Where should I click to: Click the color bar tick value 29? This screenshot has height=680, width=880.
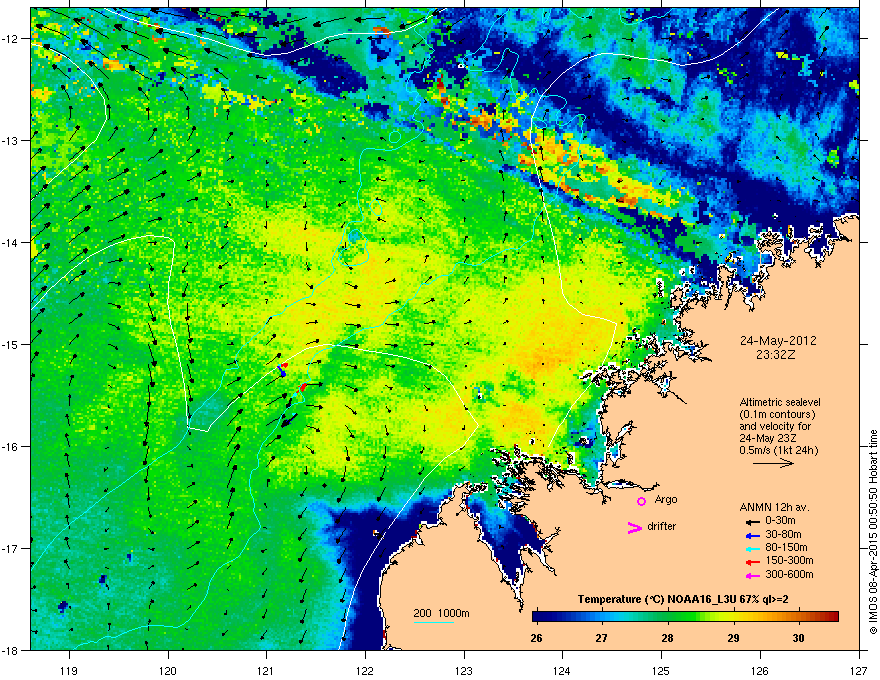(733, 638)
